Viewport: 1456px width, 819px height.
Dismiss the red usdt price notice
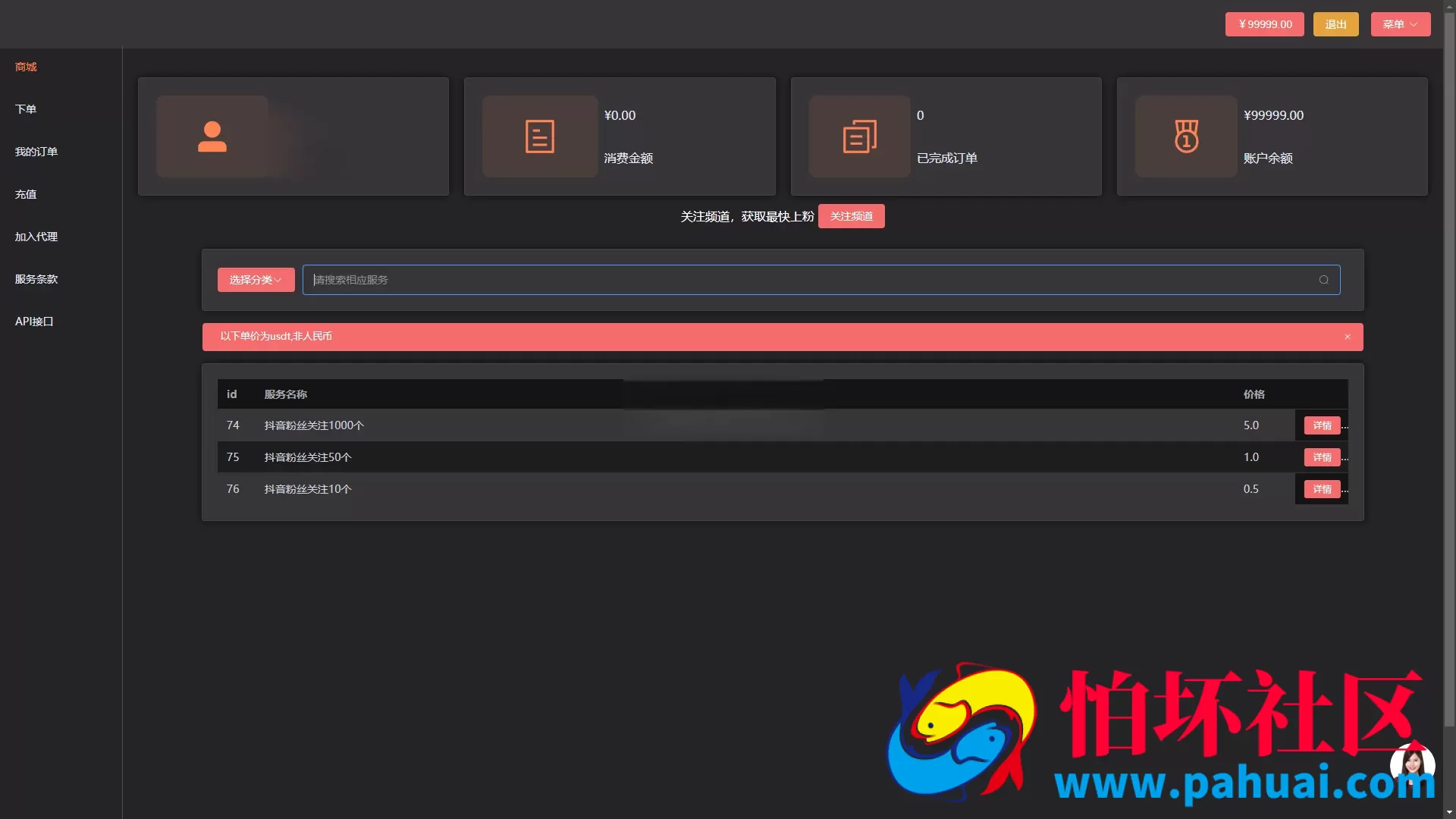[1348, 337]
